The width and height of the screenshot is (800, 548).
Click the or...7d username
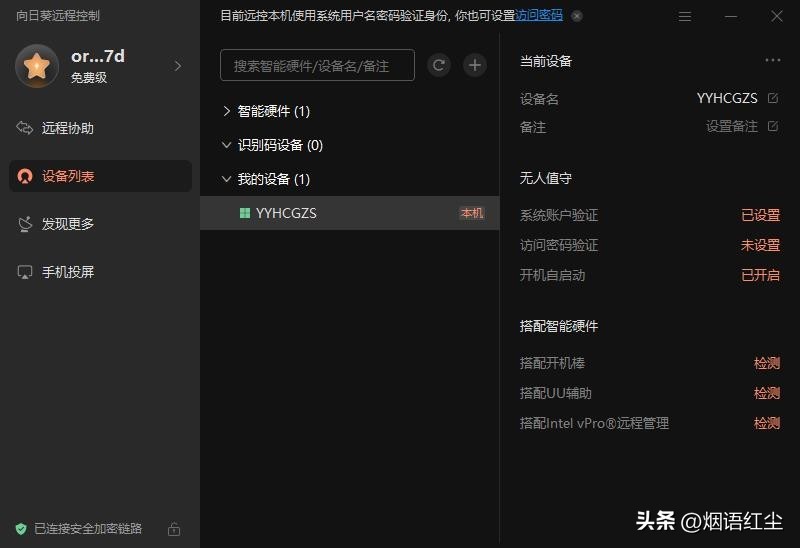point(98,56)
